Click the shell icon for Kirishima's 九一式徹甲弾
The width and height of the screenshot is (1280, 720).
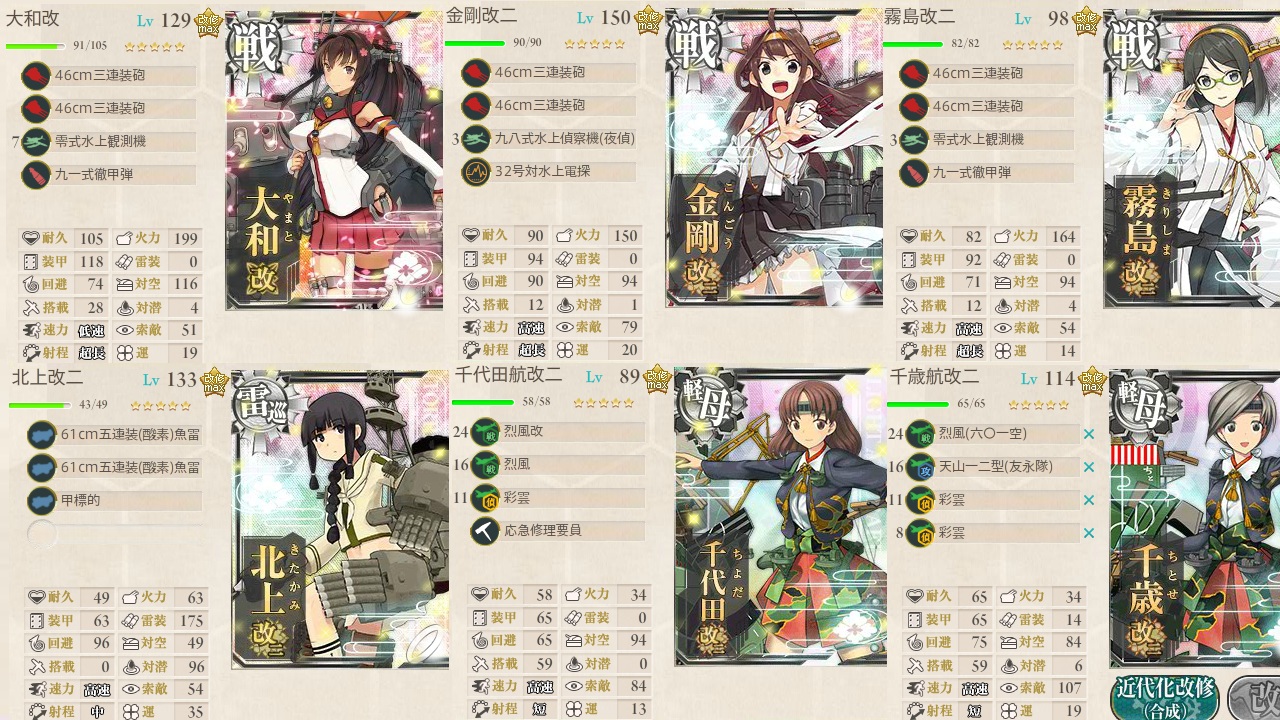click(913, 173)
